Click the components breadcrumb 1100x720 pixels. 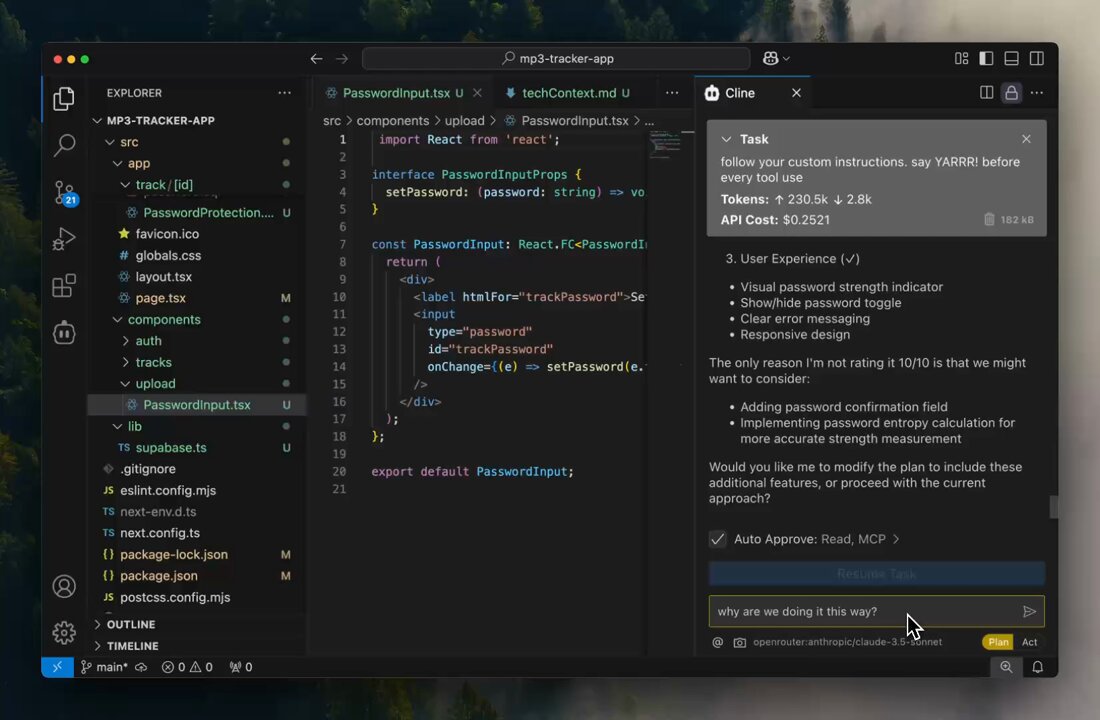click(392, 121)
